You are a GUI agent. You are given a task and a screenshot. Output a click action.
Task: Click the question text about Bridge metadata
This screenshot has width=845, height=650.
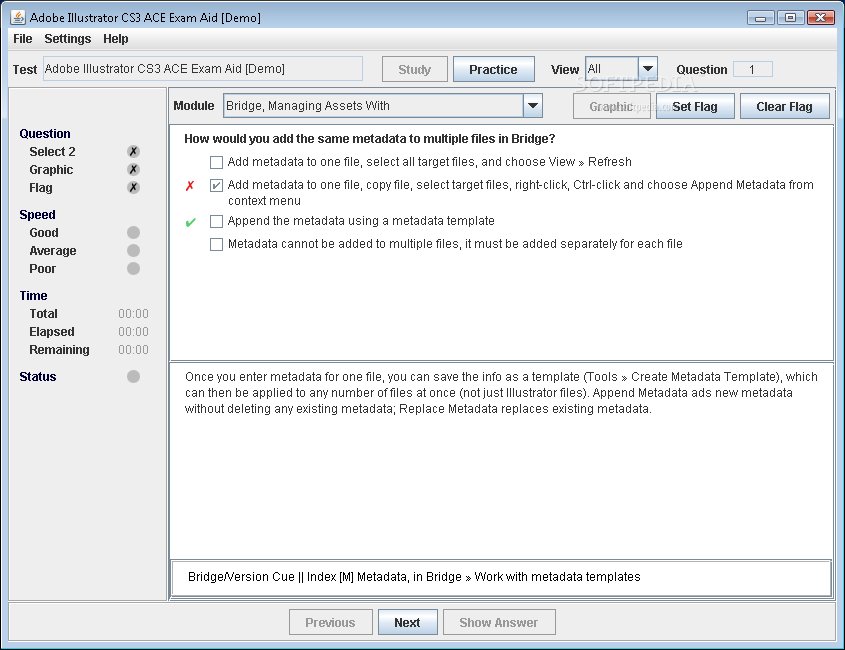coord(369,139)
